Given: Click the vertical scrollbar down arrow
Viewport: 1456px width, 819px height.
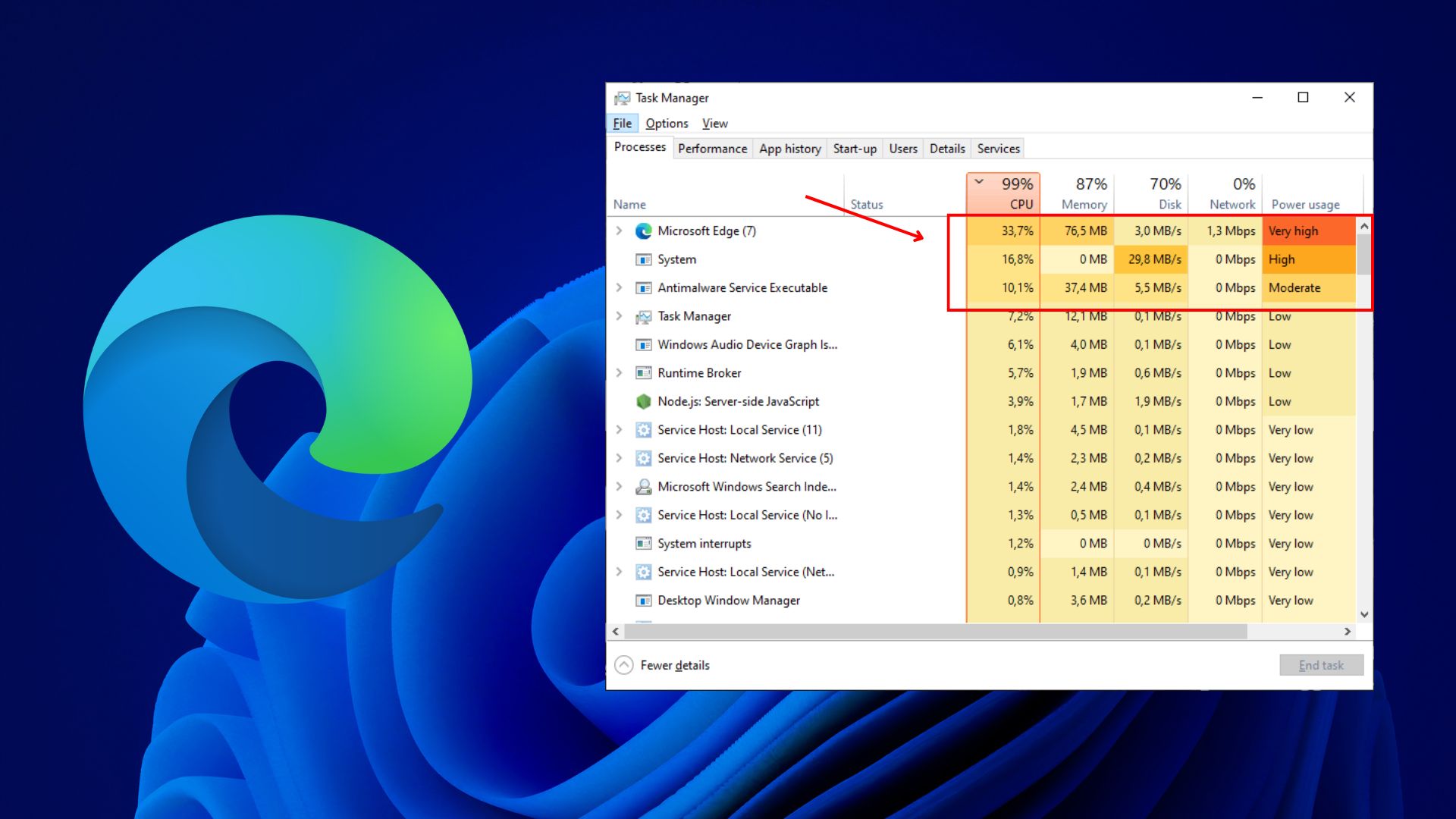Looking at the screenshot, I should 1364,615.
